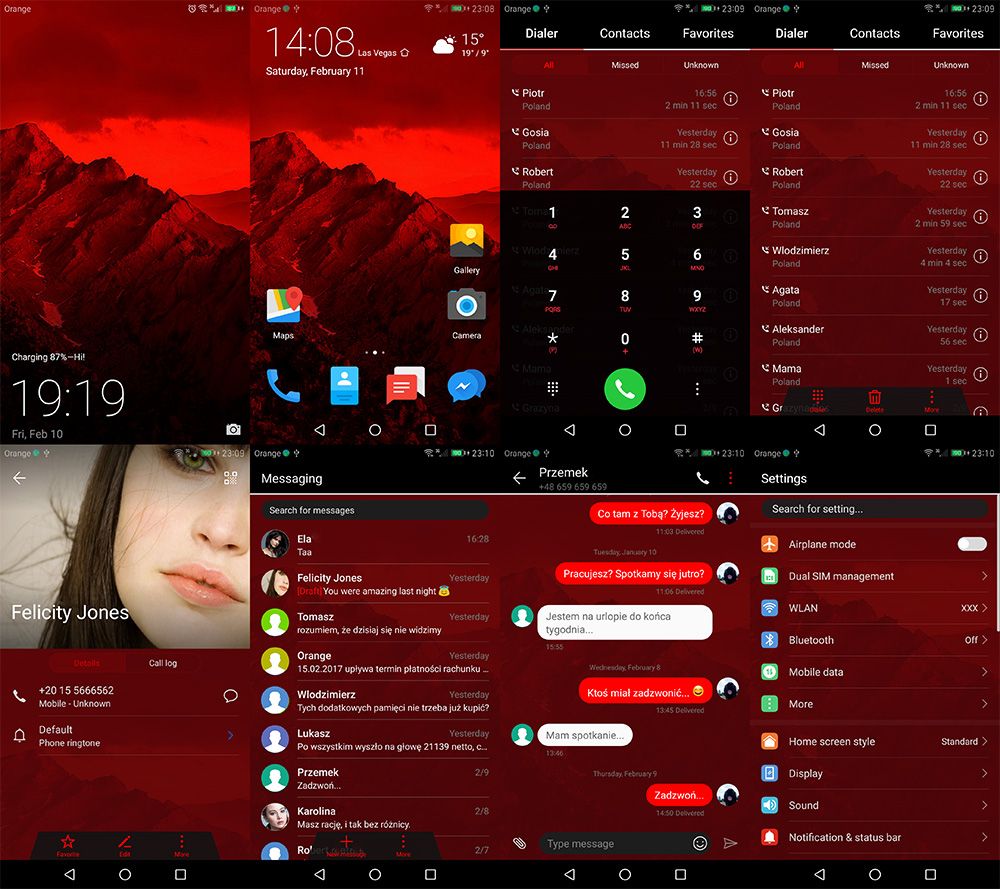This screenshot has height=889, width=1000.
Task: Tap the QR code icon on Felicity Jones contact
Action: pyautogui.click(x=230, y=478)
